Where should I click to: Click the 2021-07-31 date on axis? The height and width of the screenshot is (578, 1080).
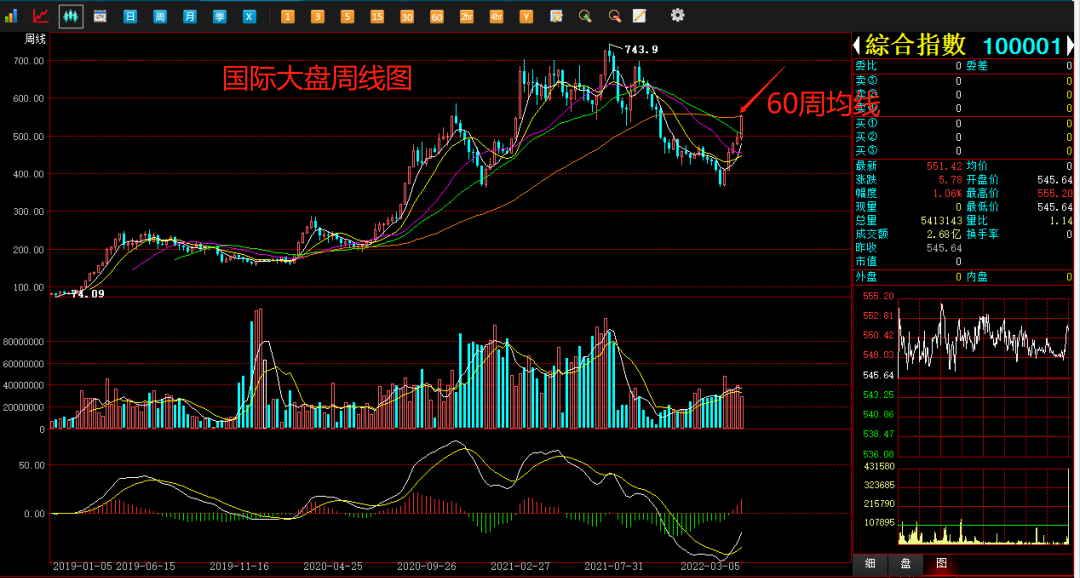coord(614,566)
